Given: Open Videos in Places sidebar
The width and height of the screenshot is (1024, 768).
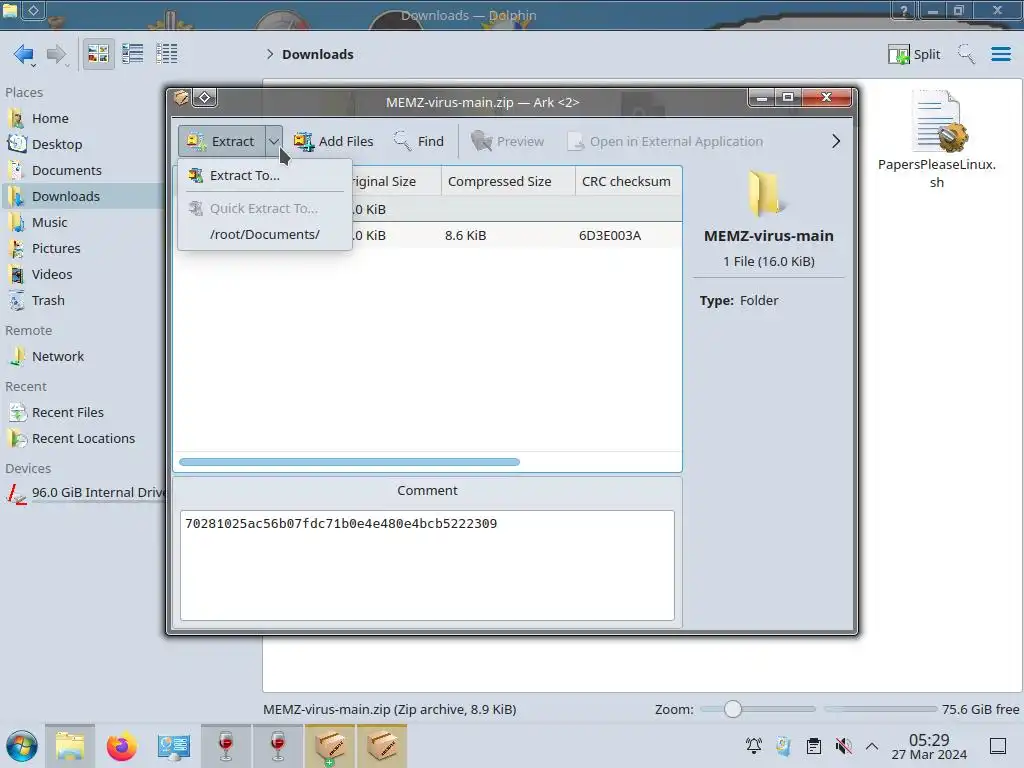Looking at the screenshot, I should pyautogui.click(x=52, y=275).
